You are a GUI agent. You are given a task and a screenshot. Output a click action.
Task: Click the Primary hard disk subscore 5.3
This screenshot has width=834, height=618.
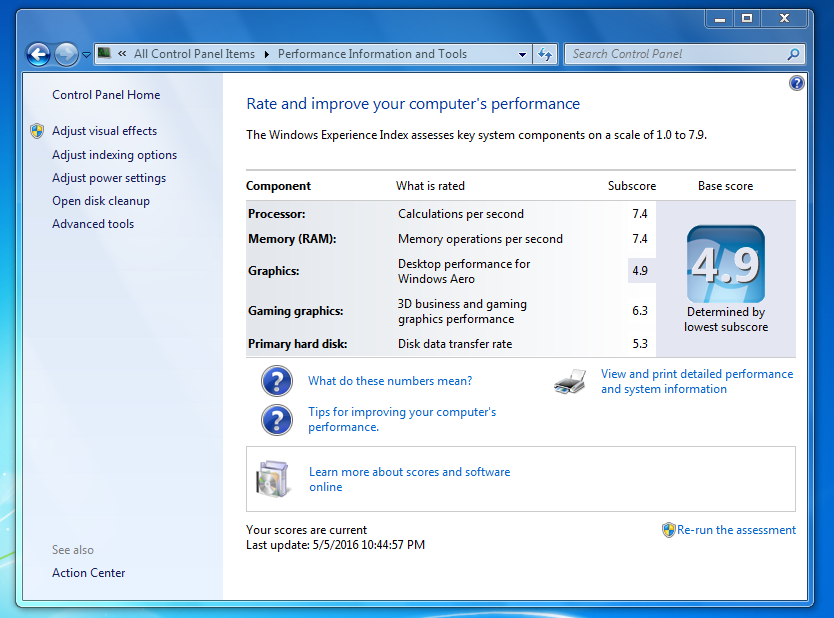tap(640, 344)
